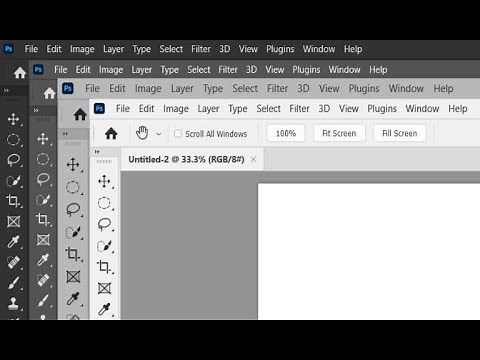Expand the dark-gray-theme toolbar with the double-arrow
The height and width of the screenshot is (360, 480).
point(36,110)
